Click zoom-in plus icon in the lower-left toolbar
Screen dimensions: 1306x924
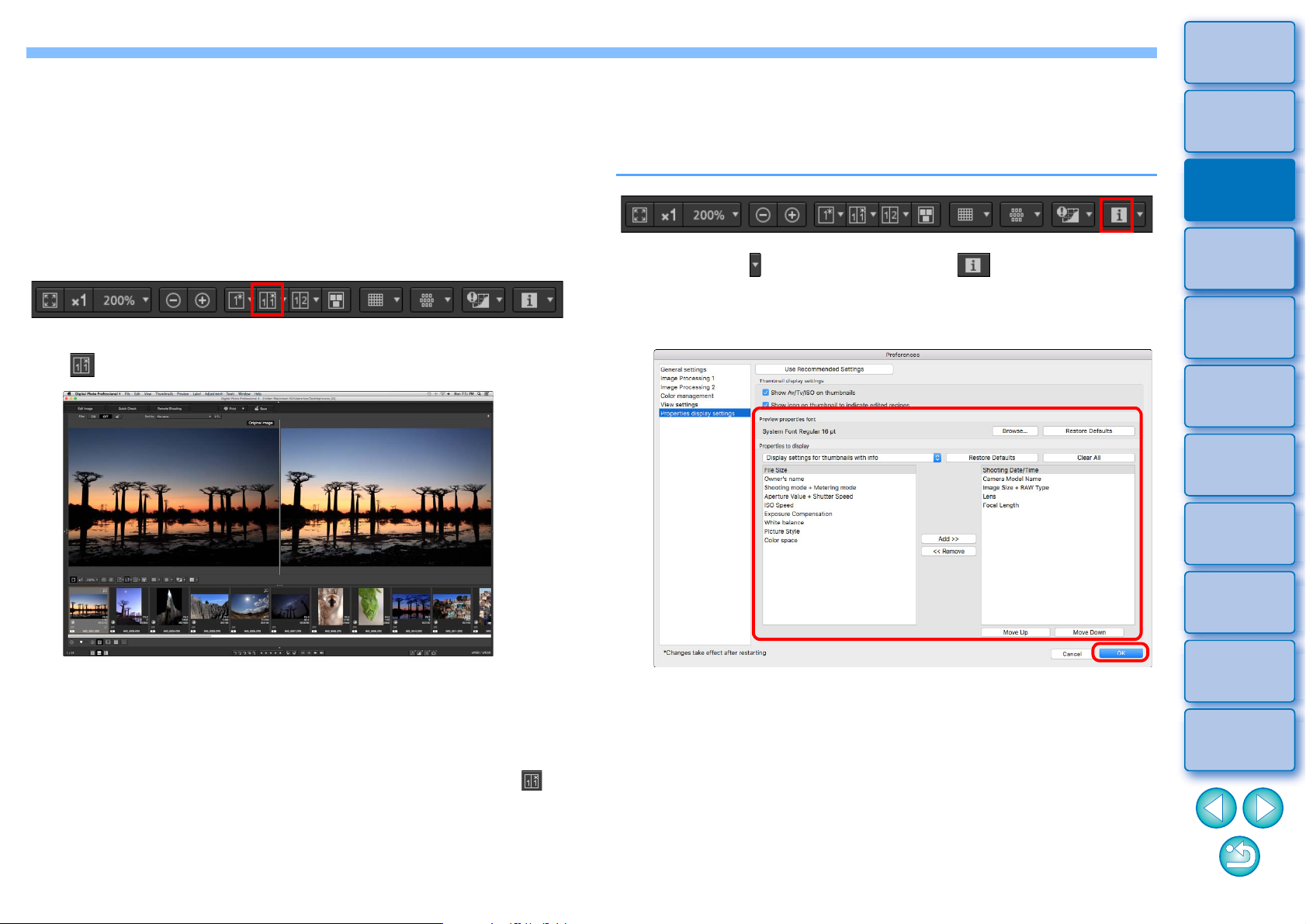202,300
